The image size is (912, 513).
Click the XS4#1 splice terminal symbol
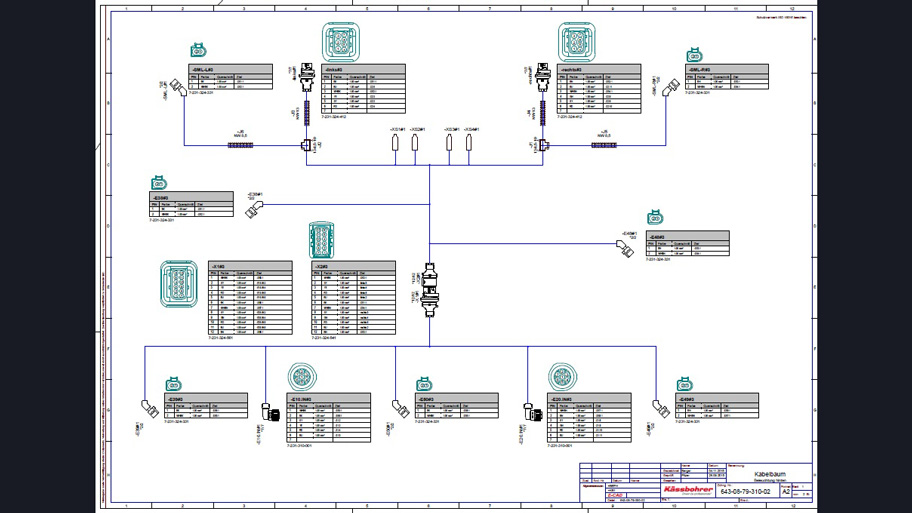[469, 144]
